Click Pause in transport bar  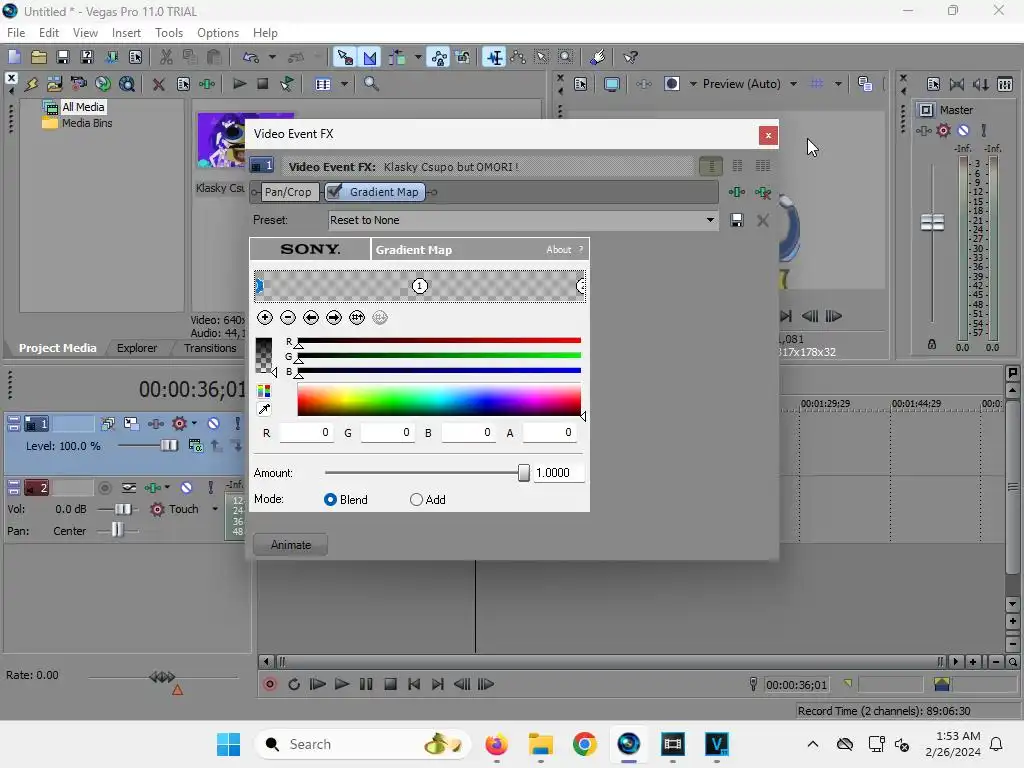(x=366, y=684)
